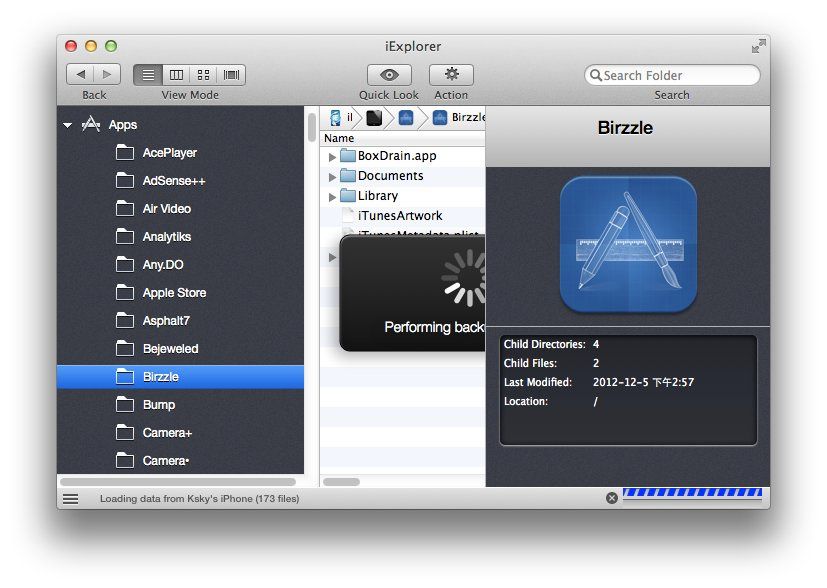827x588 pixels.
Task: Select the Apple Store folder icon
Action: (125, 293)
